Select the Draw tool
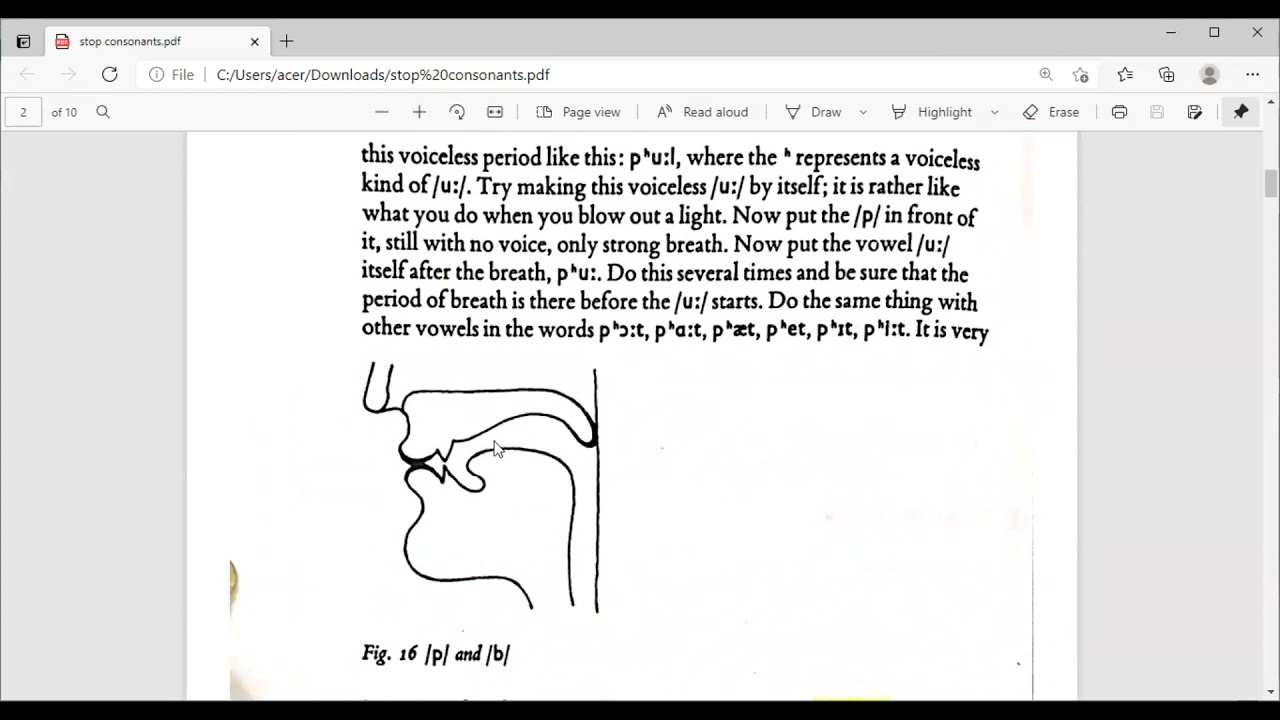The width and height of the screenshot is (1280, 720). 813,112
